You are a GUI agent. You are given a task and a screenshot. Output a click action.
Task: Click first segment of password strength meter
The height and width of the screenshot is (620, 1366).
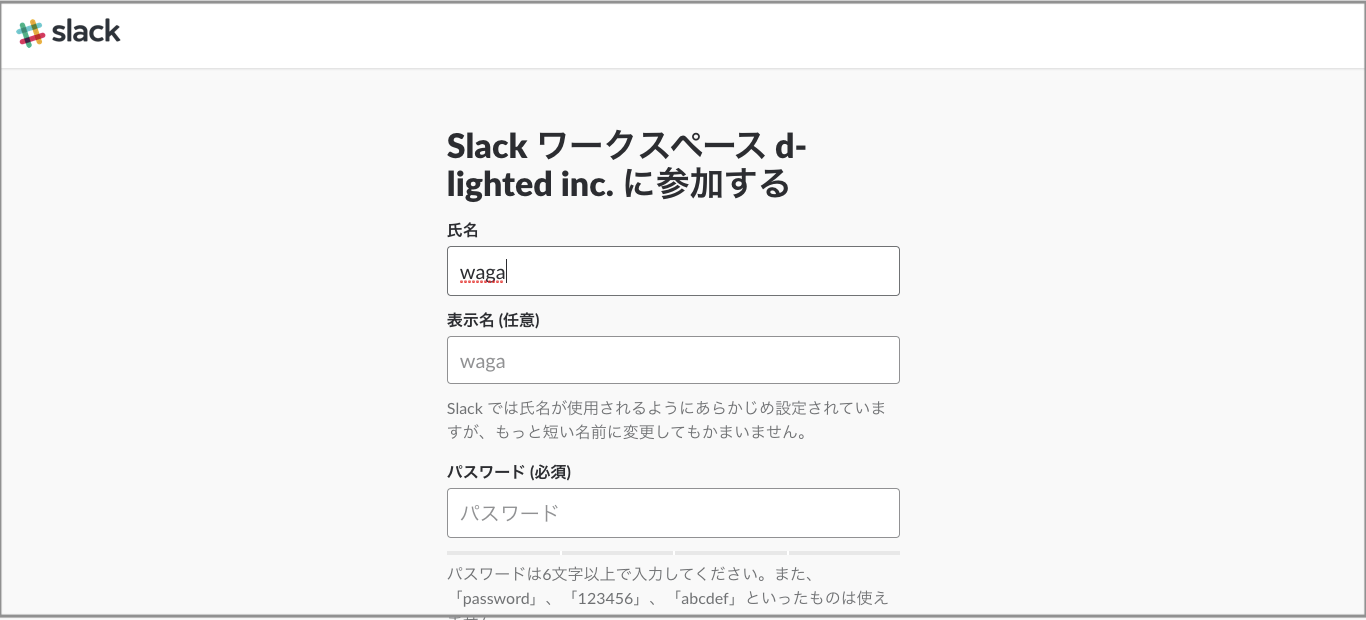503,552
